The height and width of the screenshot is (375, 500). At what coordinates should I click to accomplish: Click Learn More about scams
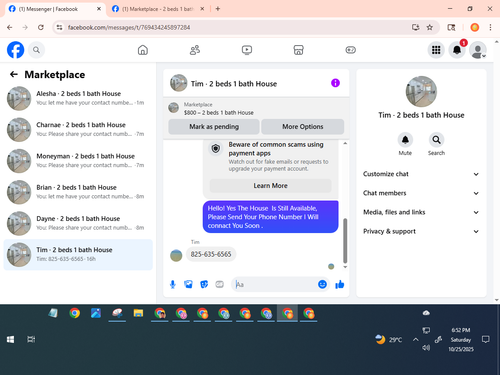[270, 186]
